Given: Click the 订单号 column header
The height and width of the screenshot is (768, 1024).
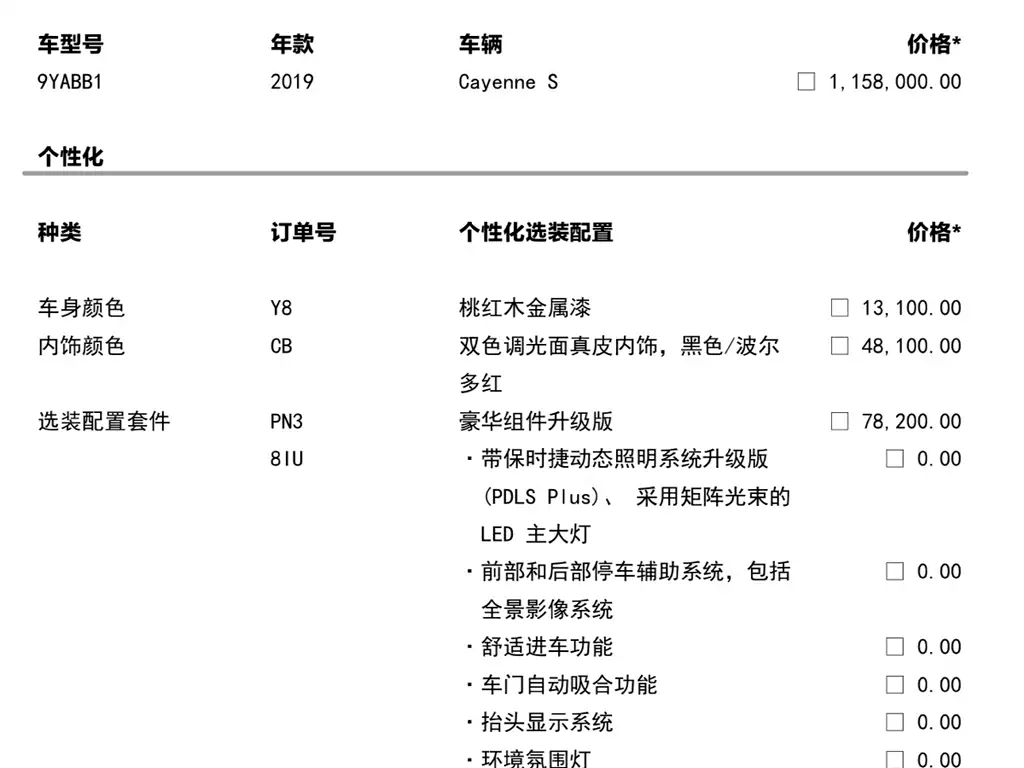Looking at the screenshot, I should click(x=303, y=232).
